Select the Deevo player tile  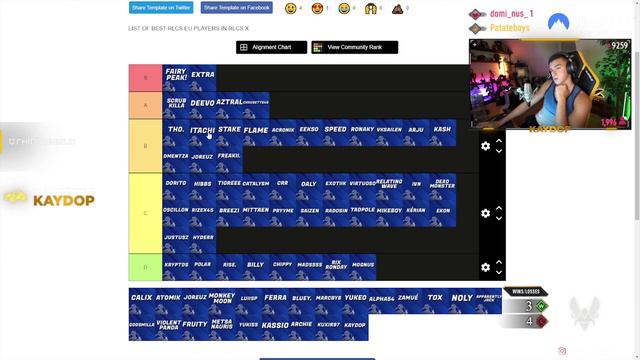[x=203, y=105]
